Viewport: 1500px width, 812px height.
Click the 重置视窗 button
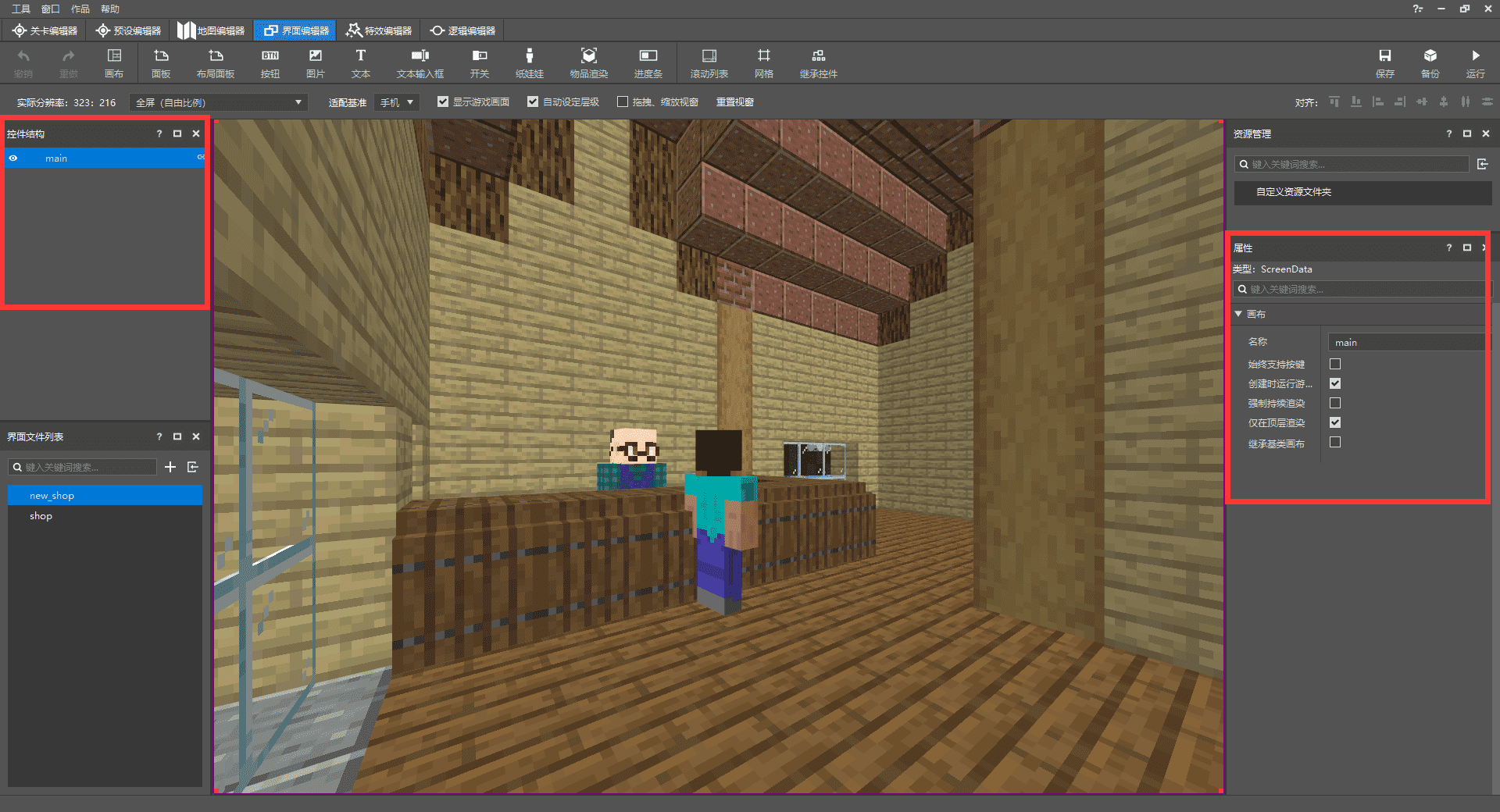[735, 101]
